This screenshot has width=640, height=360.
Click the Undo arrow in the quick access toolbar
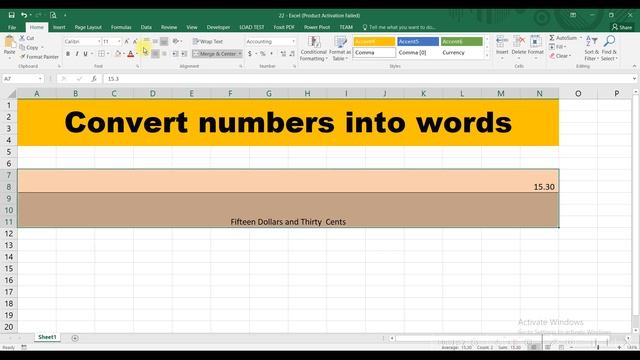(x=24, y=15)
